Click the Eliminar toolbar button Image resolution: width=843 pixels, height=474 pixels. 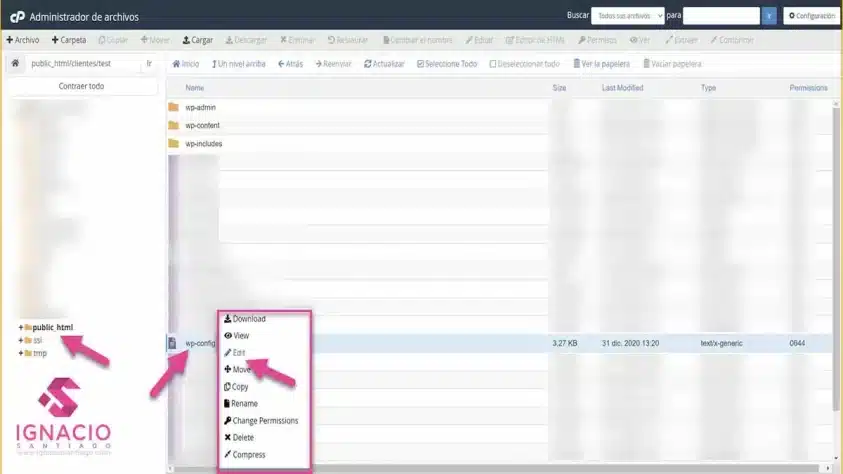click(x=297, y=40)
